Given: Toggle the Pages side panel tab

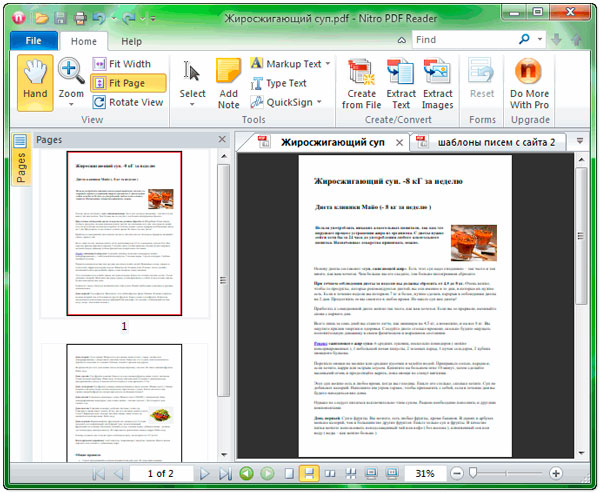Looking at the screenshot, I should click(20, 162).
